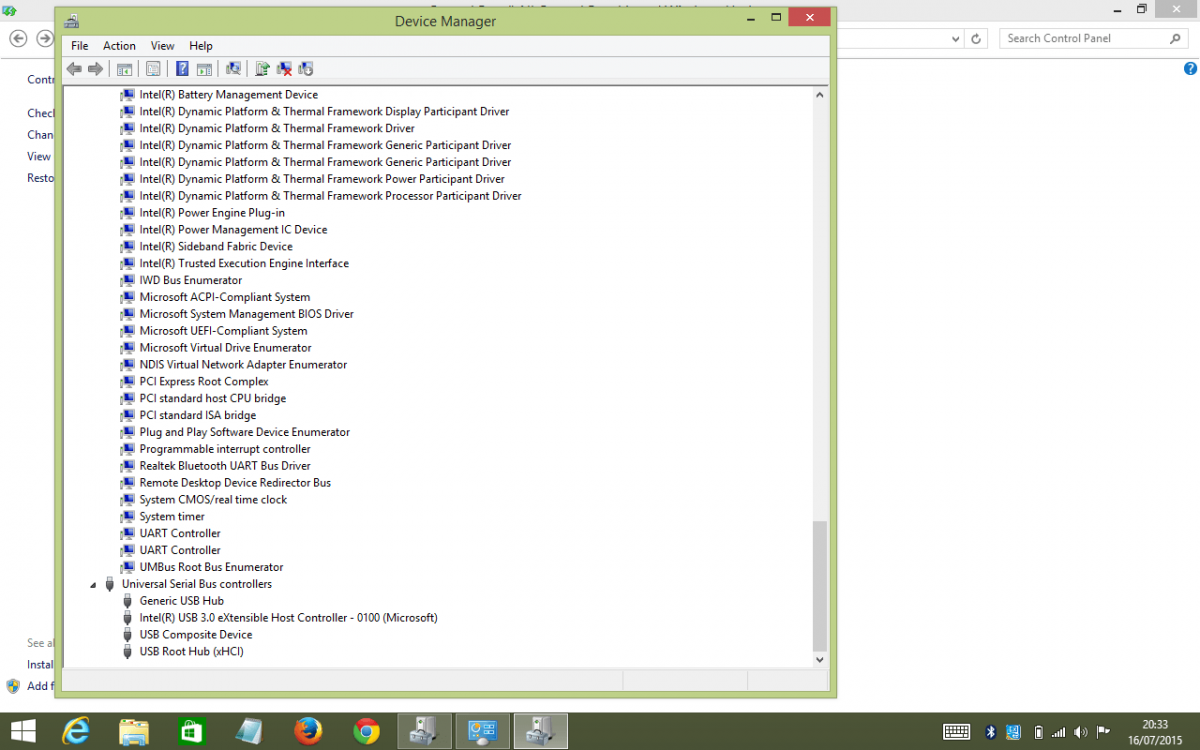Click the Update Driver Software toolbar icon
This screenshot has width=1200, height=750.
coord(262,69)
